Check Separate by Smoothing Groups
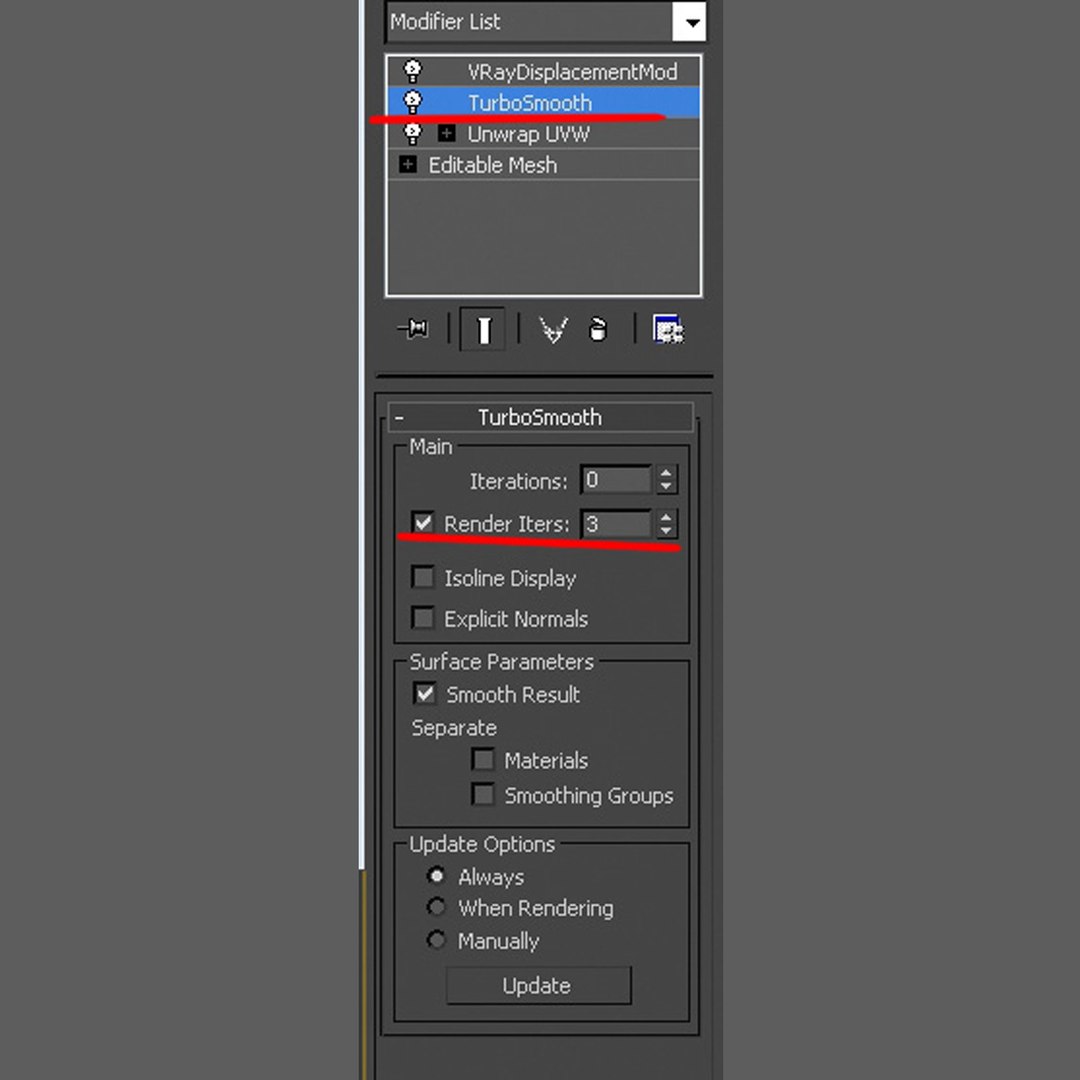Screen dimensions: 1080x1080 (x=483, y=794)
